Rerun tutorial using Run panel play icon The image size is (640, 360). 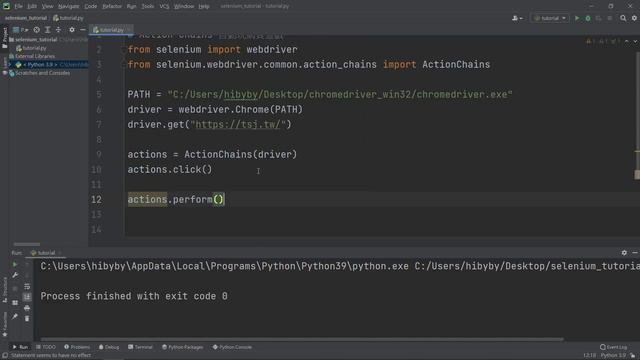point(15,264)
